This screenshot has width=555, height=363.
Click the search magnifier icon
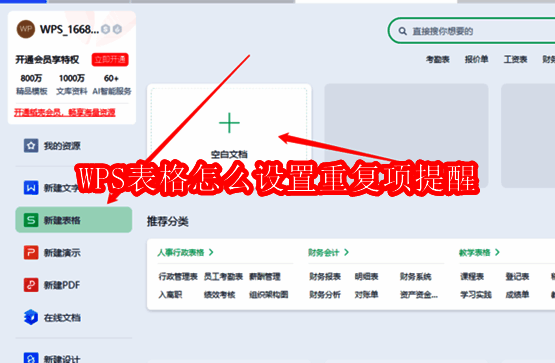click(x=402, y=31)
